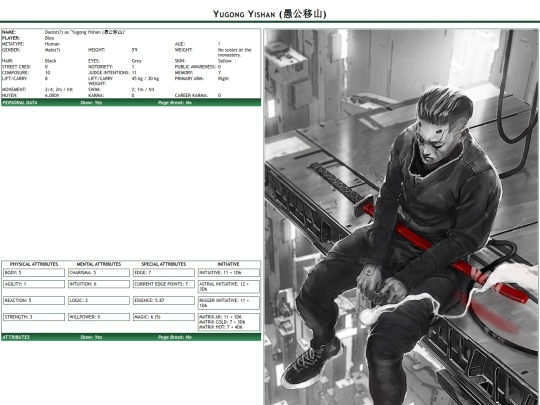Select the INITIATIVE: 11 + 1D6 box
The image size is (540, 405).
tap(229, 273)
